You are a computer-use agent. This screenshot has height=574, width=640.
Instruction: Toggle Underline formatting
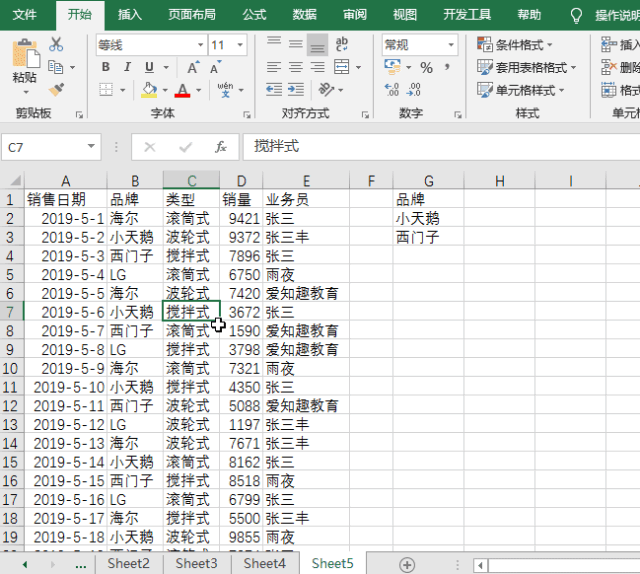149,67
